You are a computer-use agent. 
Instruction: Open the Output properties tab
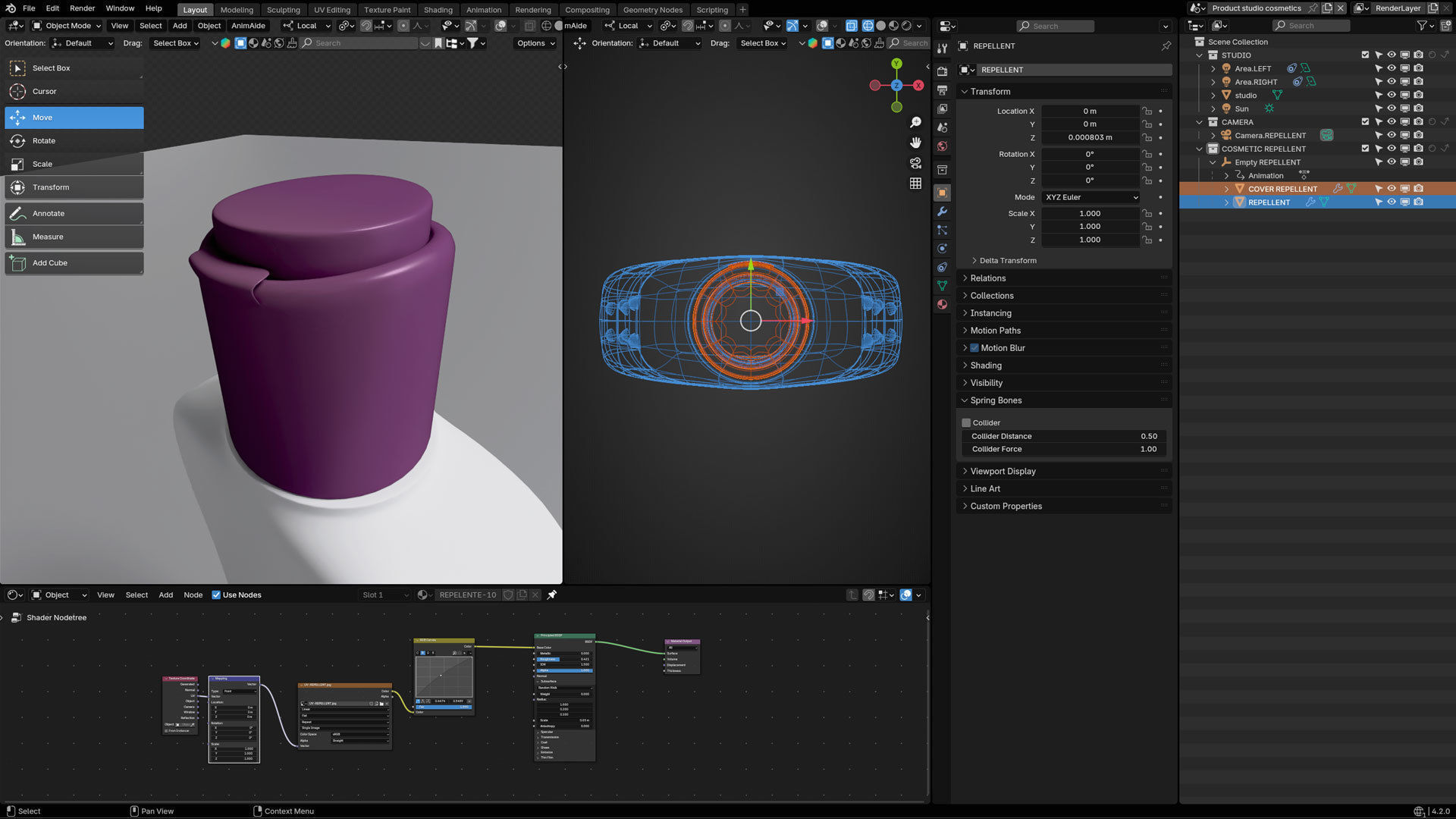coord(942,90)
